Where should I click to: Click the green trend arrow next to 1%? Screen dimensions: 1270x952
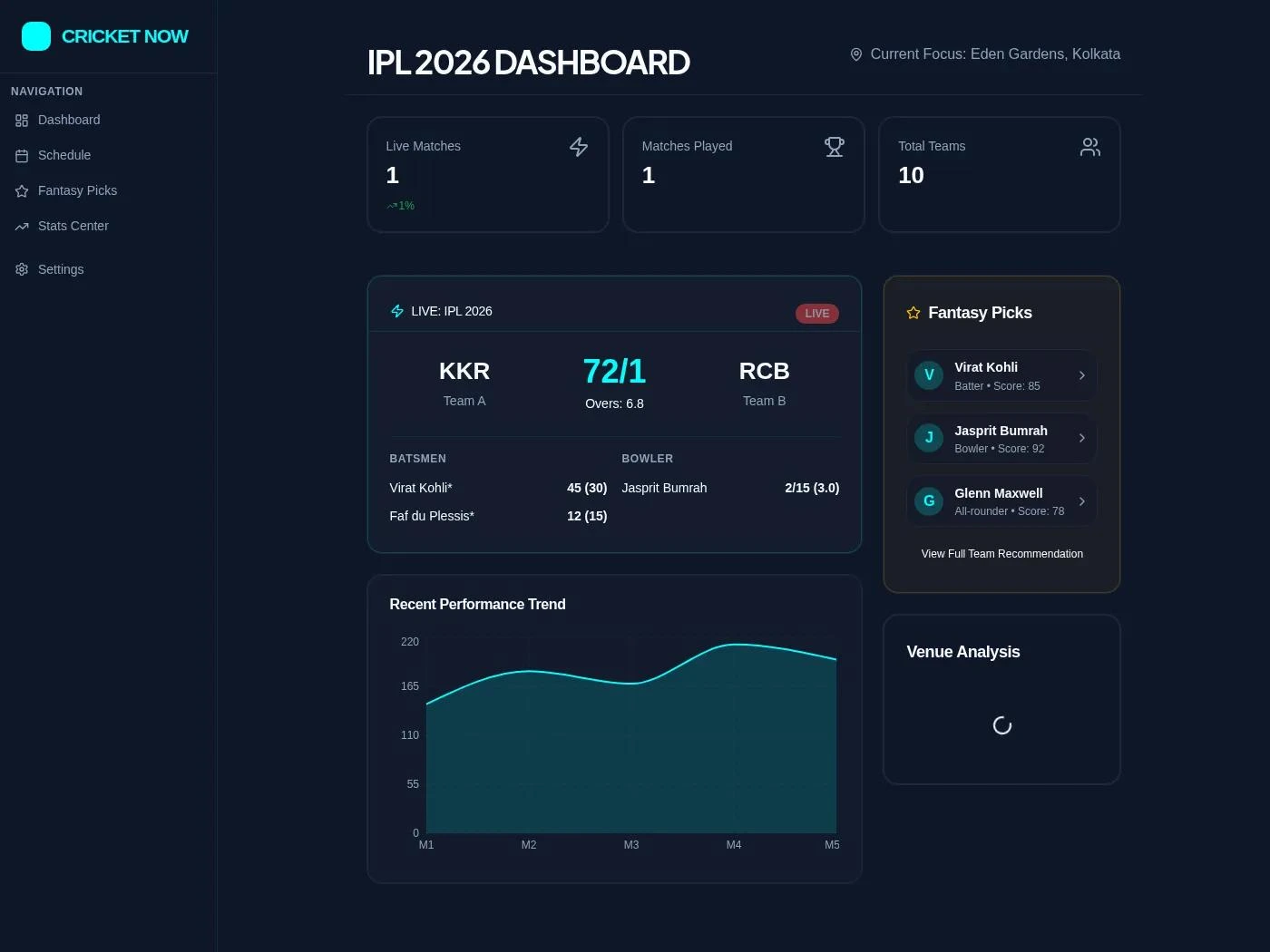tap(392, 206)
